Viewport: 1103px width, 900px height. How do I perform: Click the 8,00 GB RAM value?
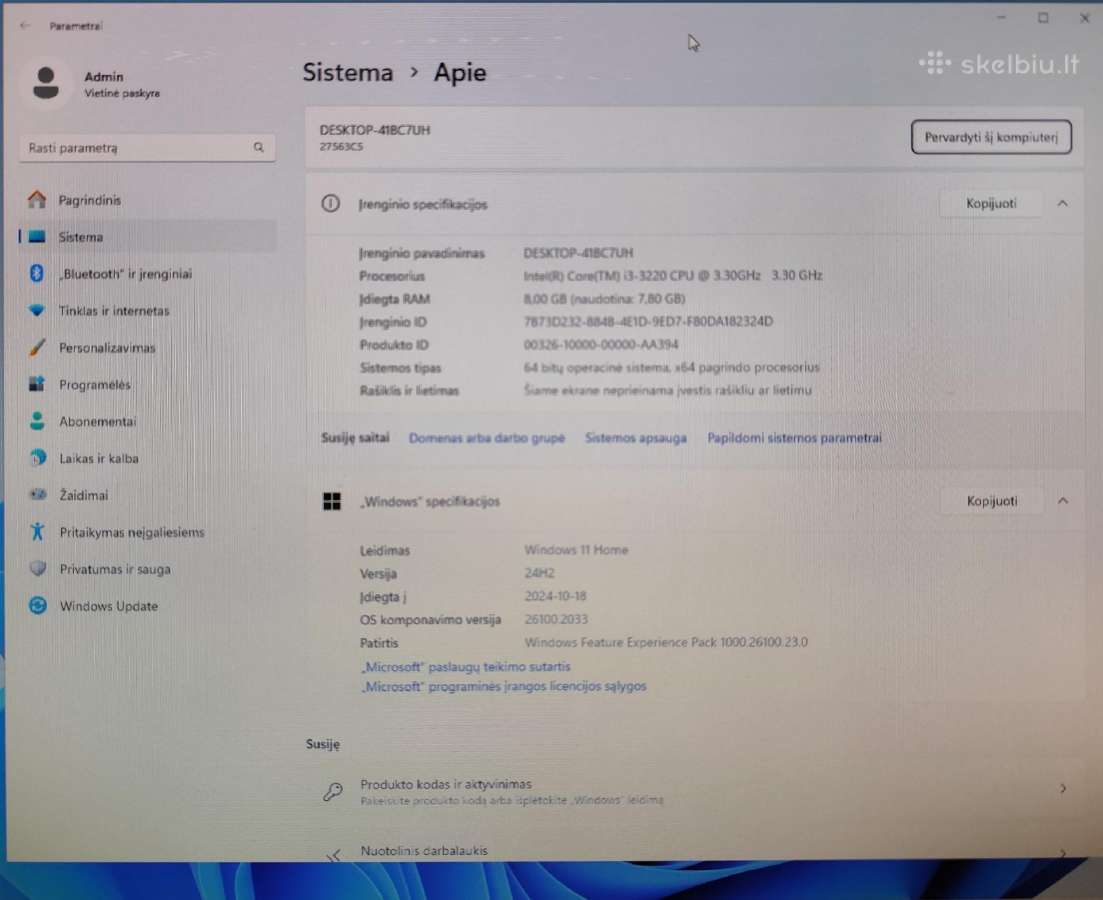pos(604,298)
